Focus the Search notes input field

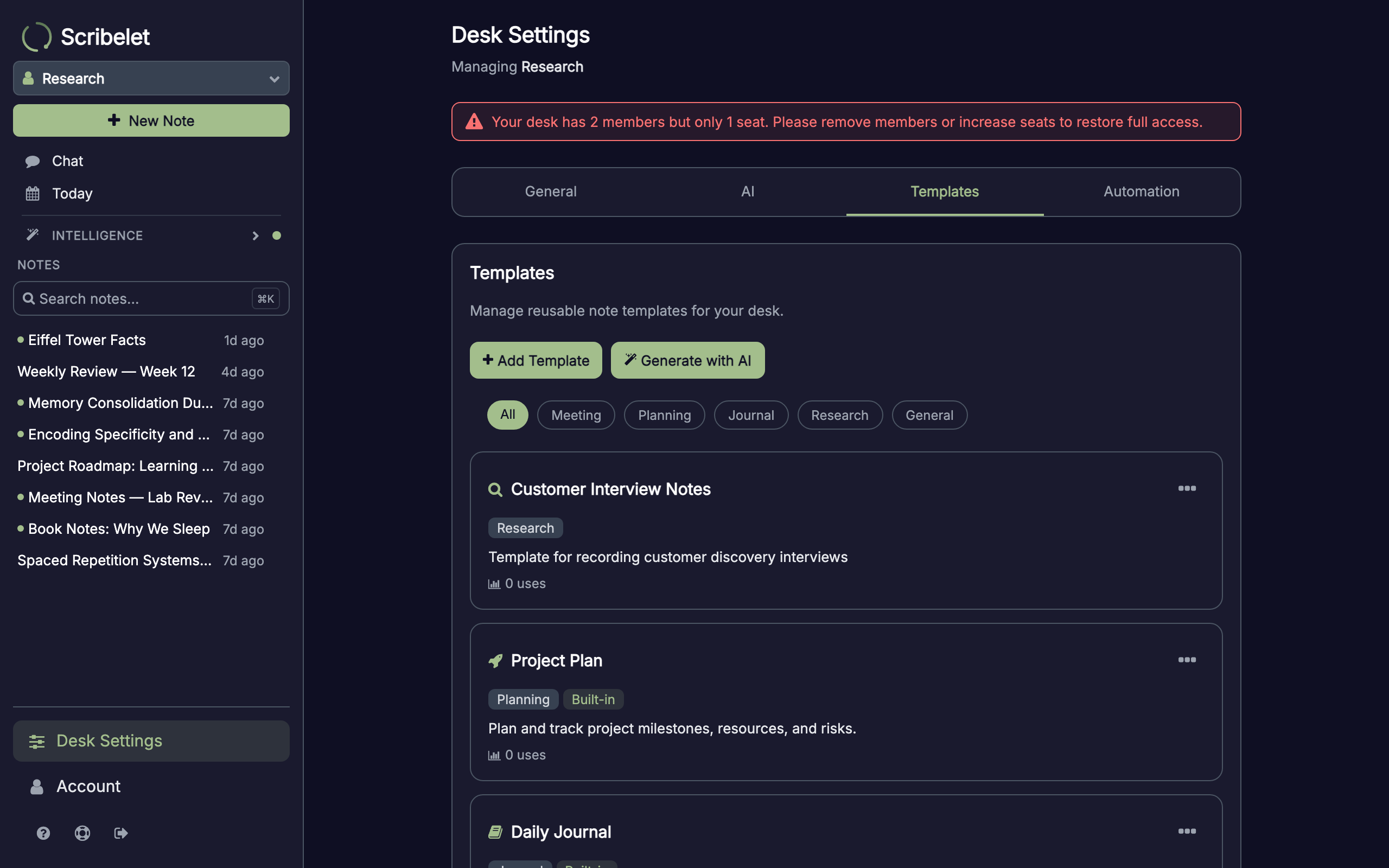tap(151, 298)
